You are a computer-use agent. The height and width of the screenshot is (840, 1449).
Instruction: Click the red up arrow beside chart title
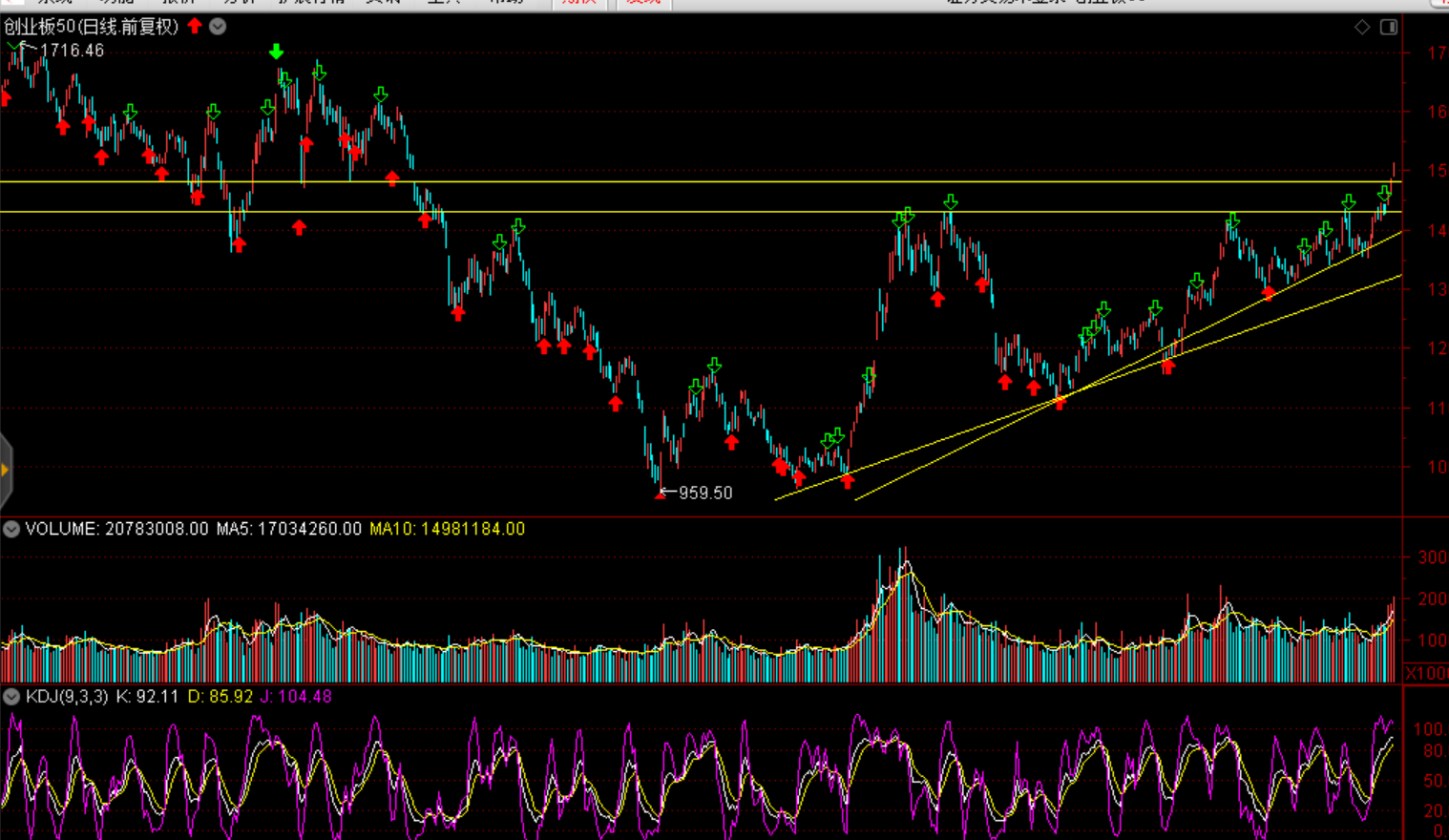(195, 27)
